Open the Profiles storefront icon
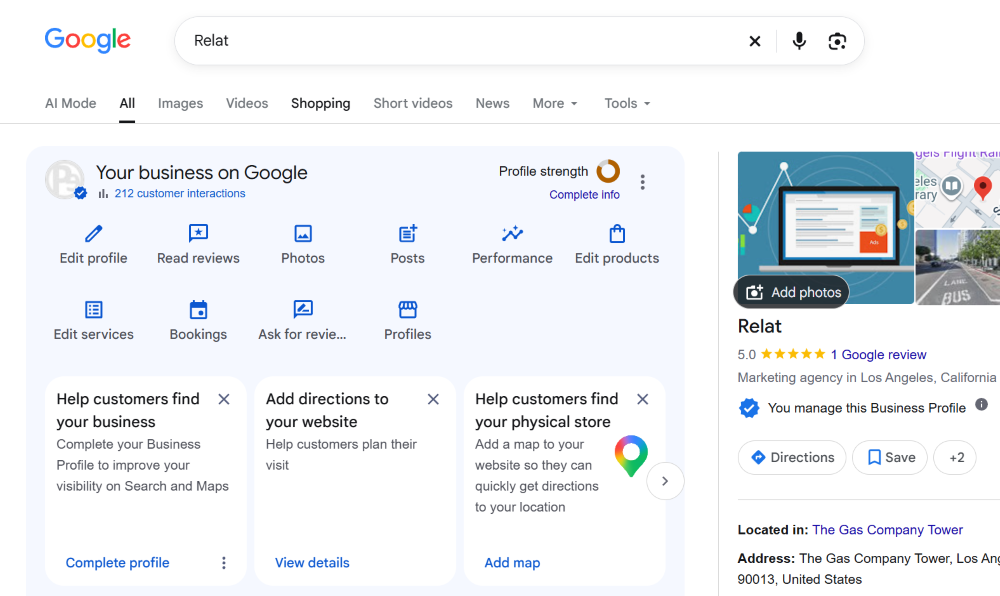 click(408, 309)
